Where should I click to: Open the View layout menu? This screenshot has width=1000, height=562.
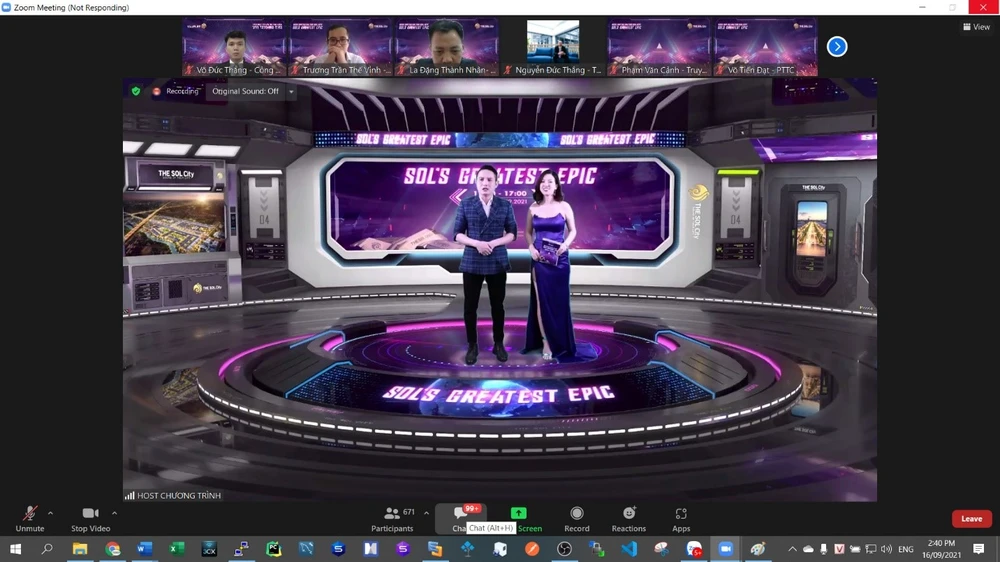[x=976, y=27]
